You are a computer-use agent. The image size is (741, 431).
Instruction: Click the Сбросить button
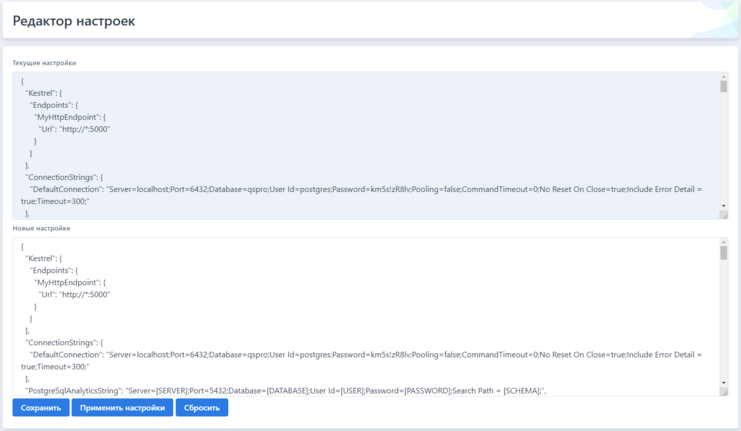click(x=202, y=408)
